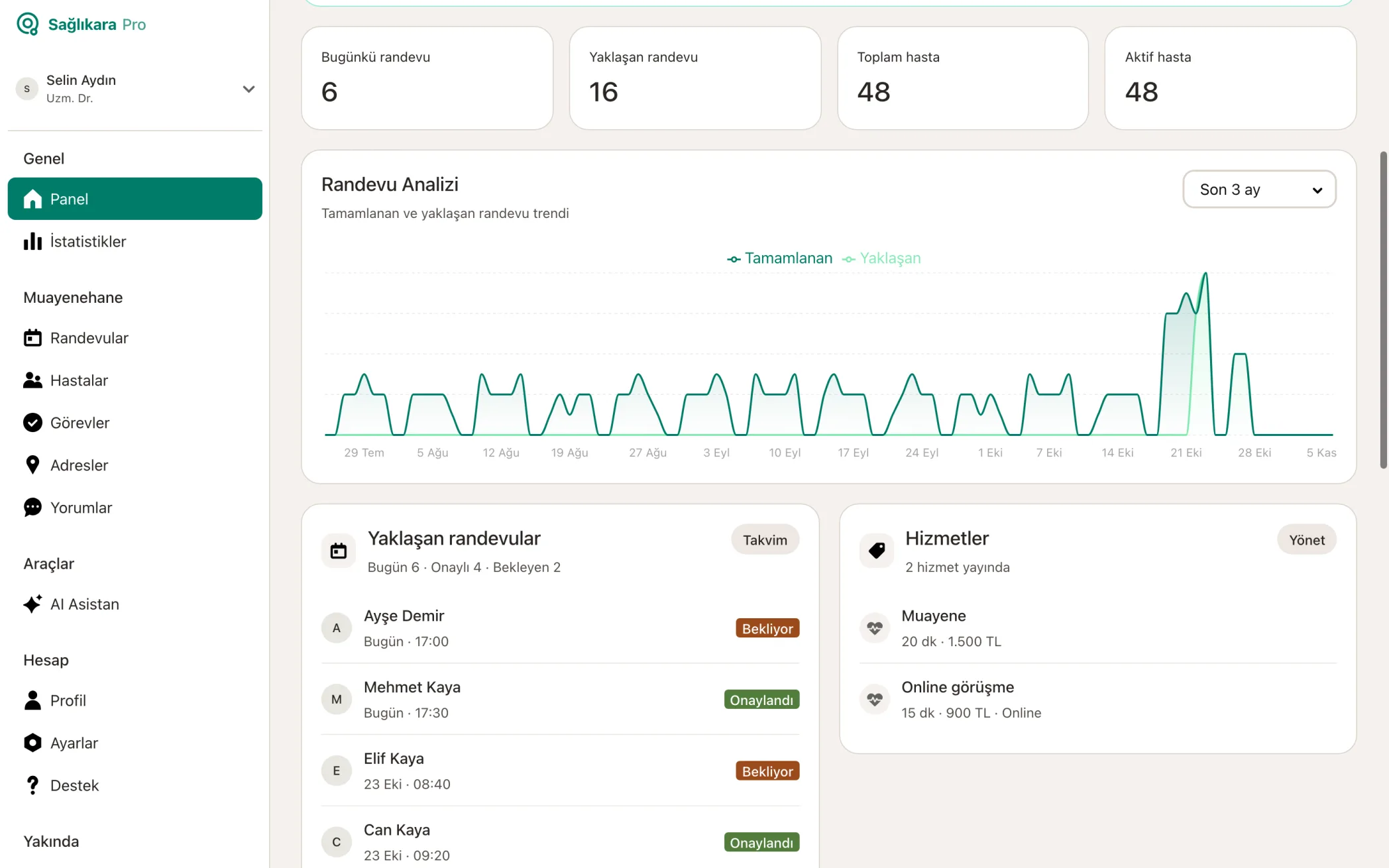Click the Adresler location pin icon
This screenshot has width=1389, height=868.
[x=32, y=465]
